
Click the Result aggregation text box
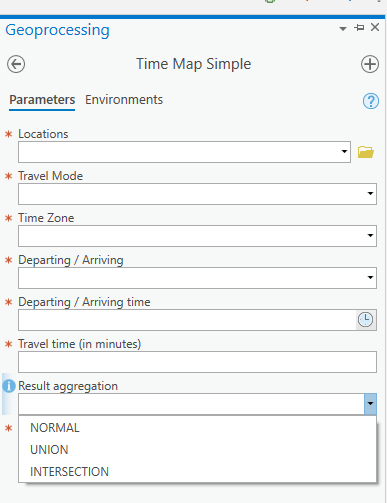point(191,404)
